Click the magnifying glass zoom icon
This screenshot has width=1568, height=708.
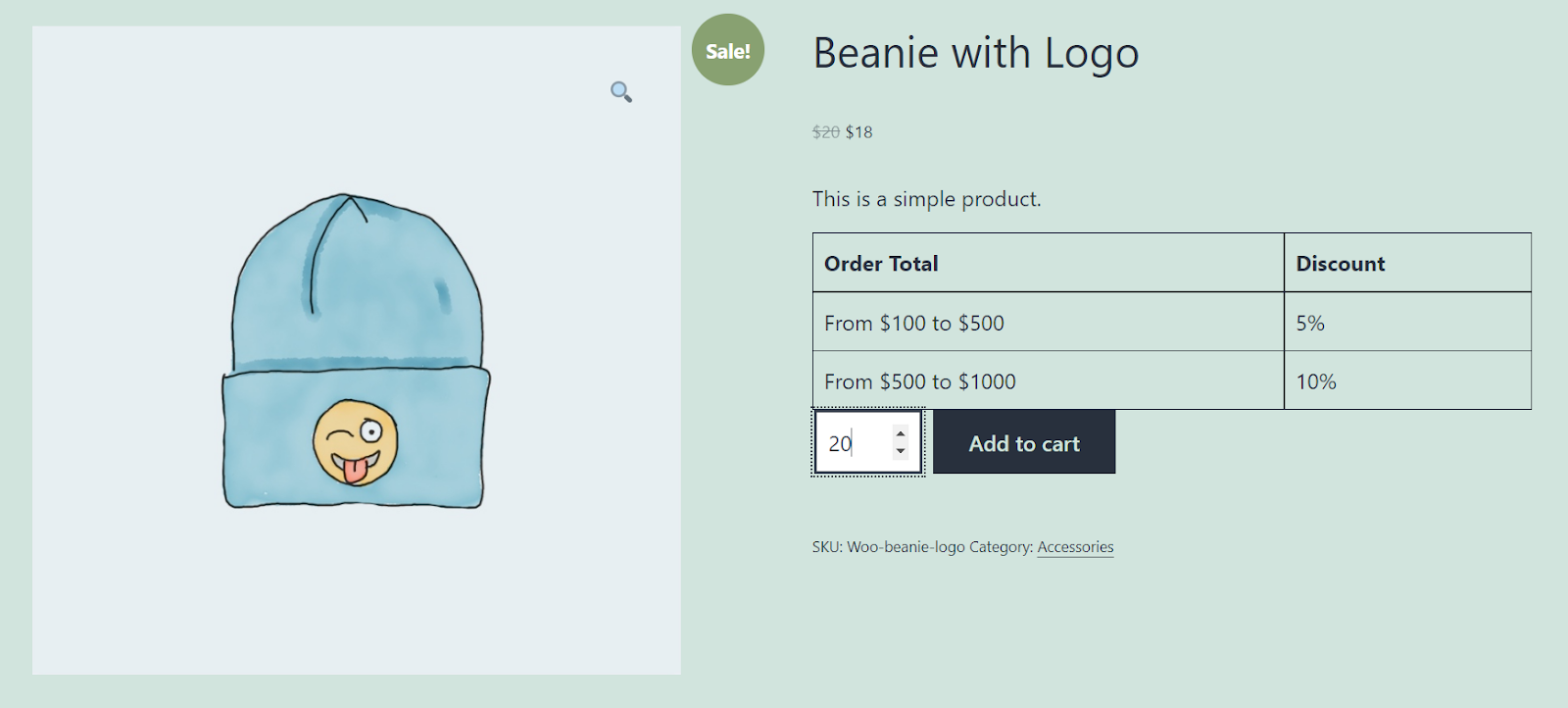click(621, 92)
